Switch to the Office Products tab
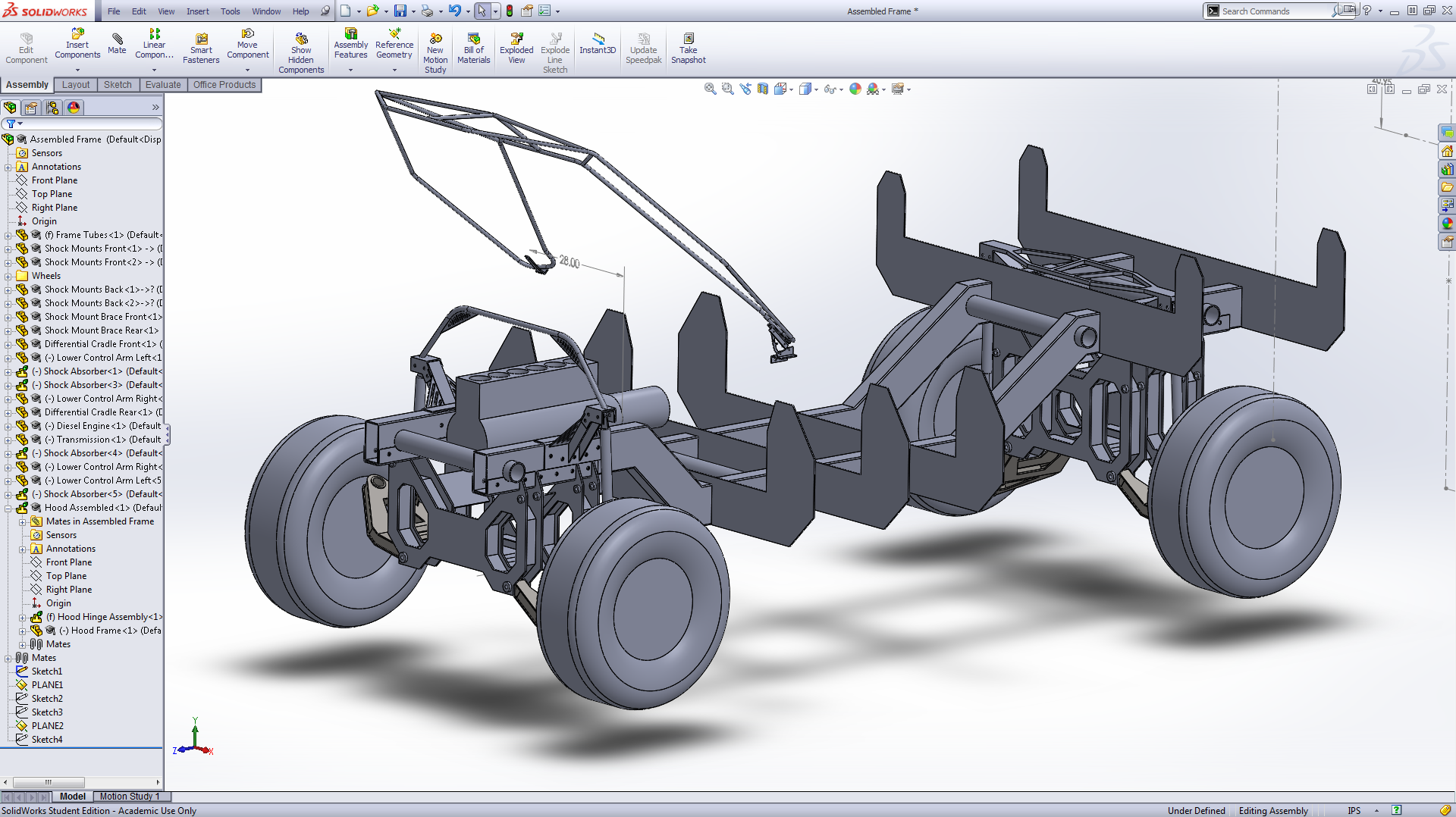 [x=224, y=85]
